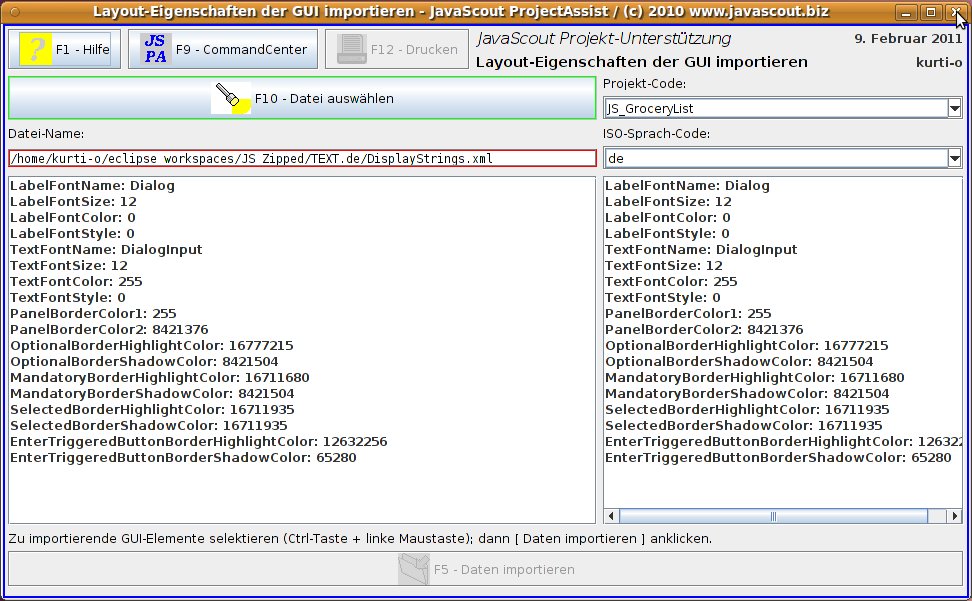972x601 pixels.
Task: Expand the Projekt-Code dropdown arrow
Action: 954,108
